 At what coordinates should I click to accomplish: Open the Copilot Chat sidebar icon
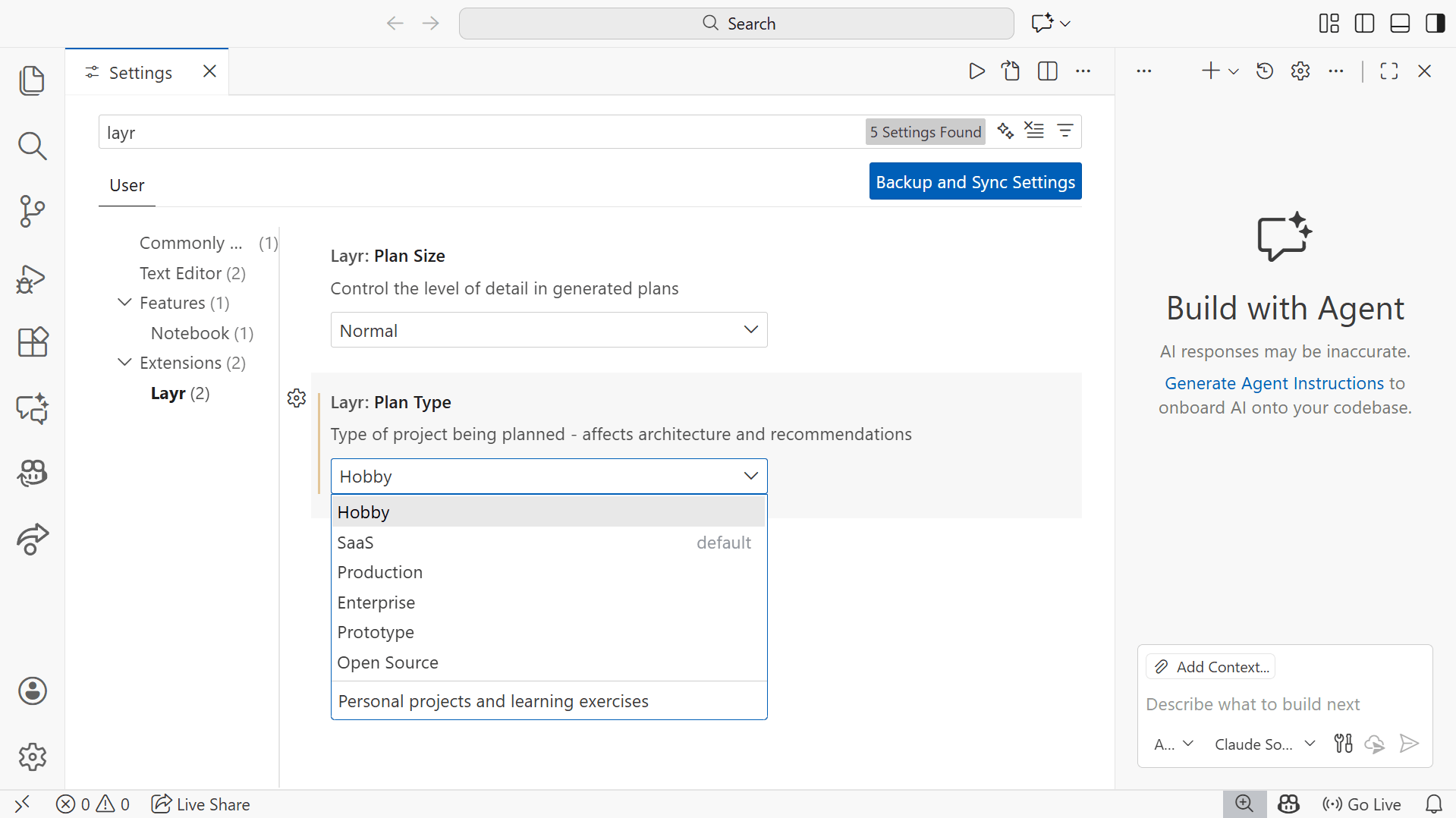pos(32,409)
